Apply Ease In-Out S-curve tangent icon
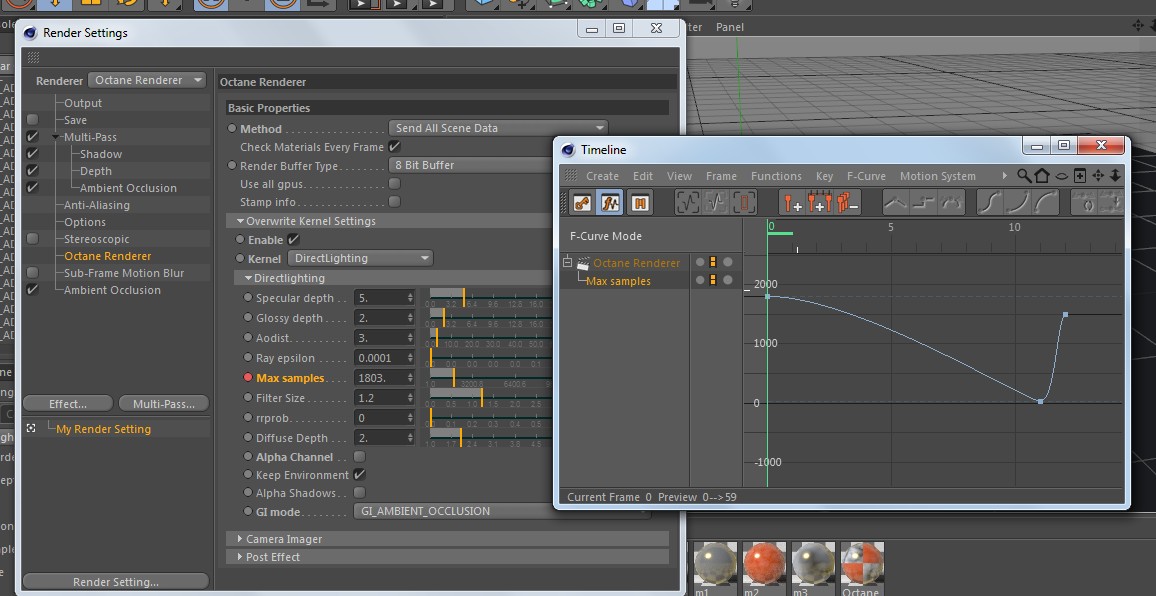 [990, 202]
